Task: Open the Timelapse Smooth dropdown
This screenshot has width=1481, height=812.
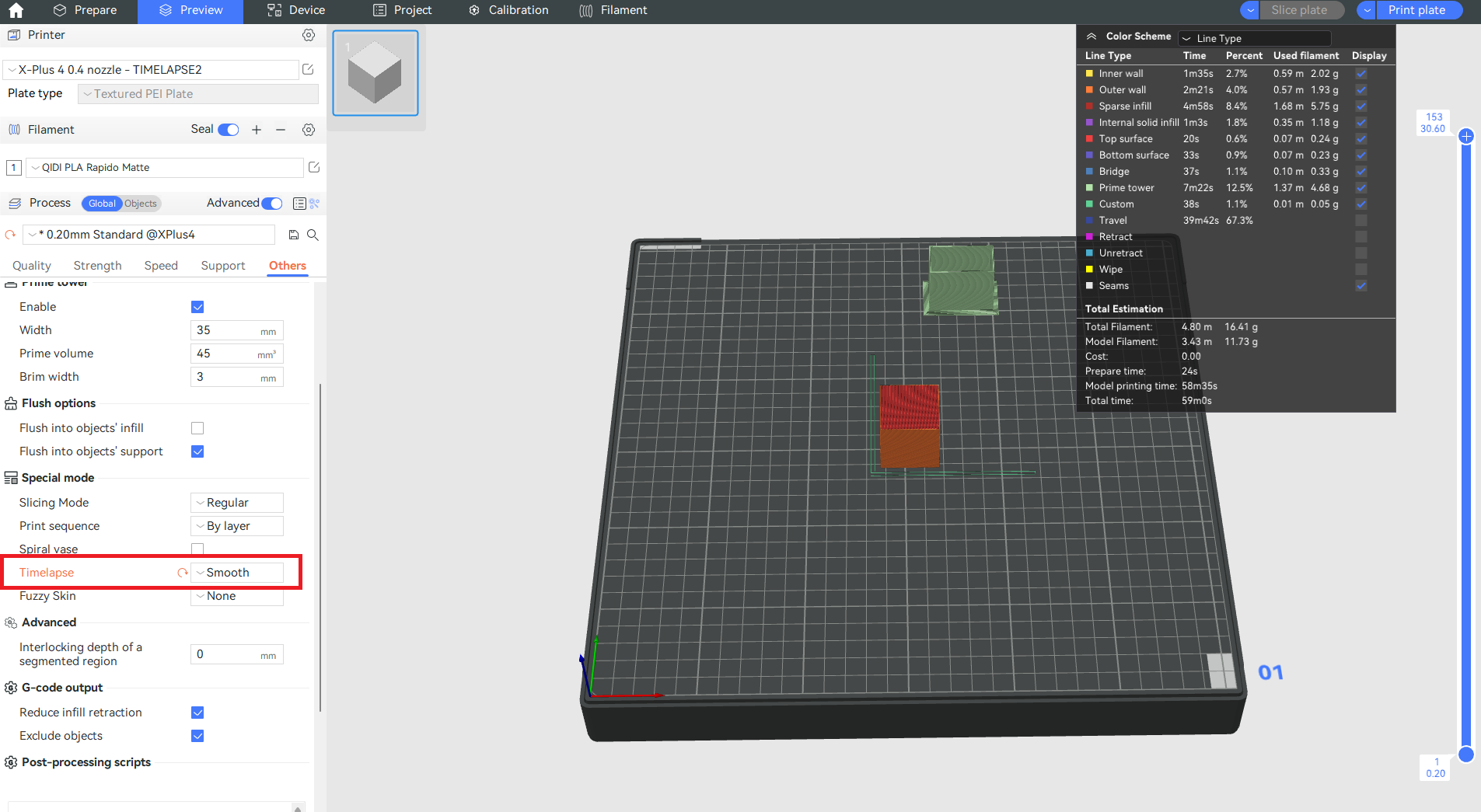Action: coord(236,572)
